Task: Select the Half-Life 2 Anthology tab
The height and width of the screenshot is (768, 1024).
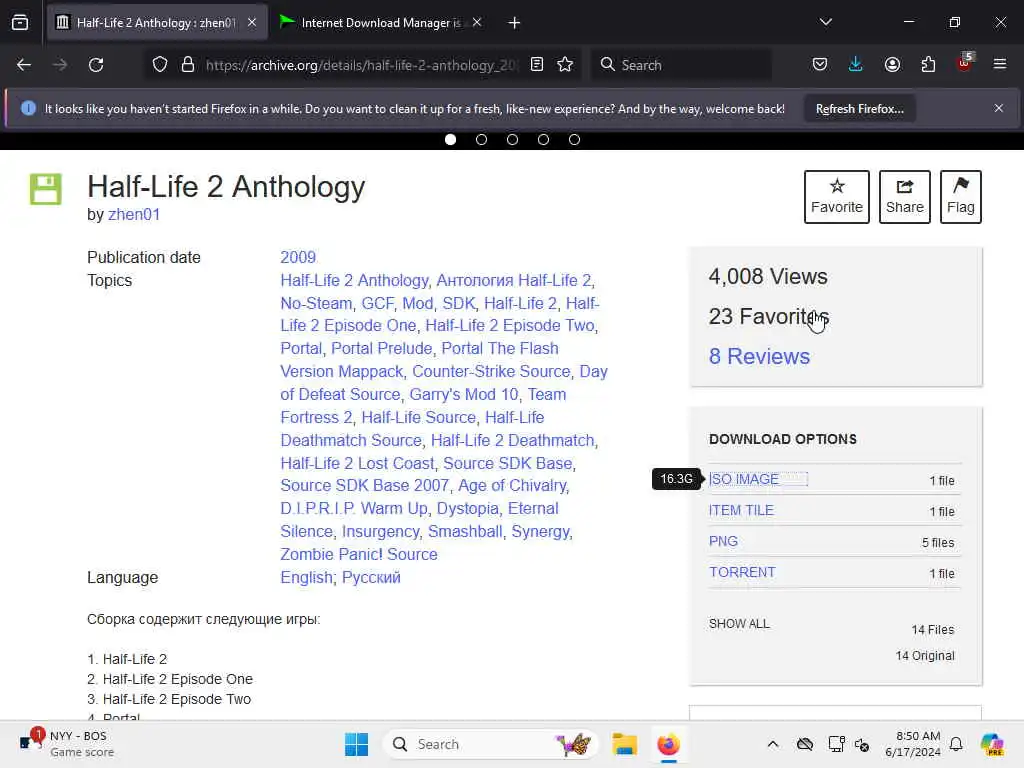Action: (156, 23)
